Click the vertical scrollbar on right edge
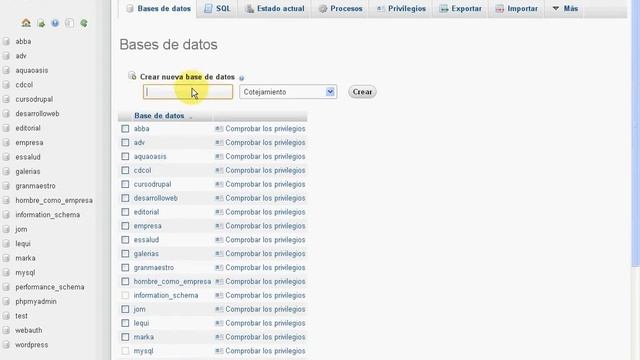The image size is (640, 360). tap(636, 135)
